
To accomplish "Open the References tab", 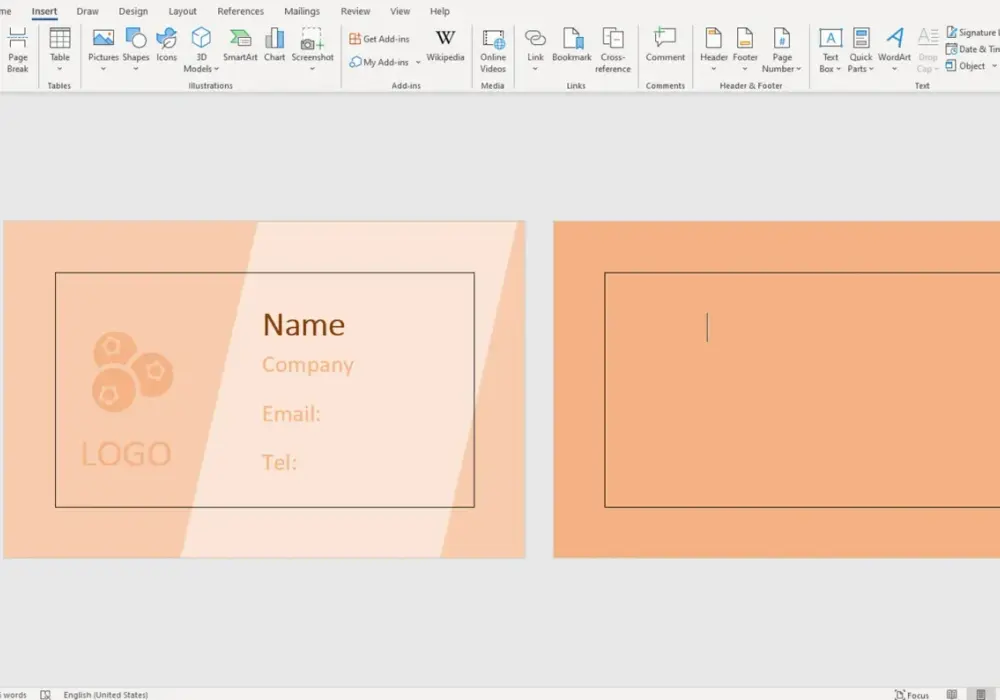I will pyautogui.click(x=240, y=11).
